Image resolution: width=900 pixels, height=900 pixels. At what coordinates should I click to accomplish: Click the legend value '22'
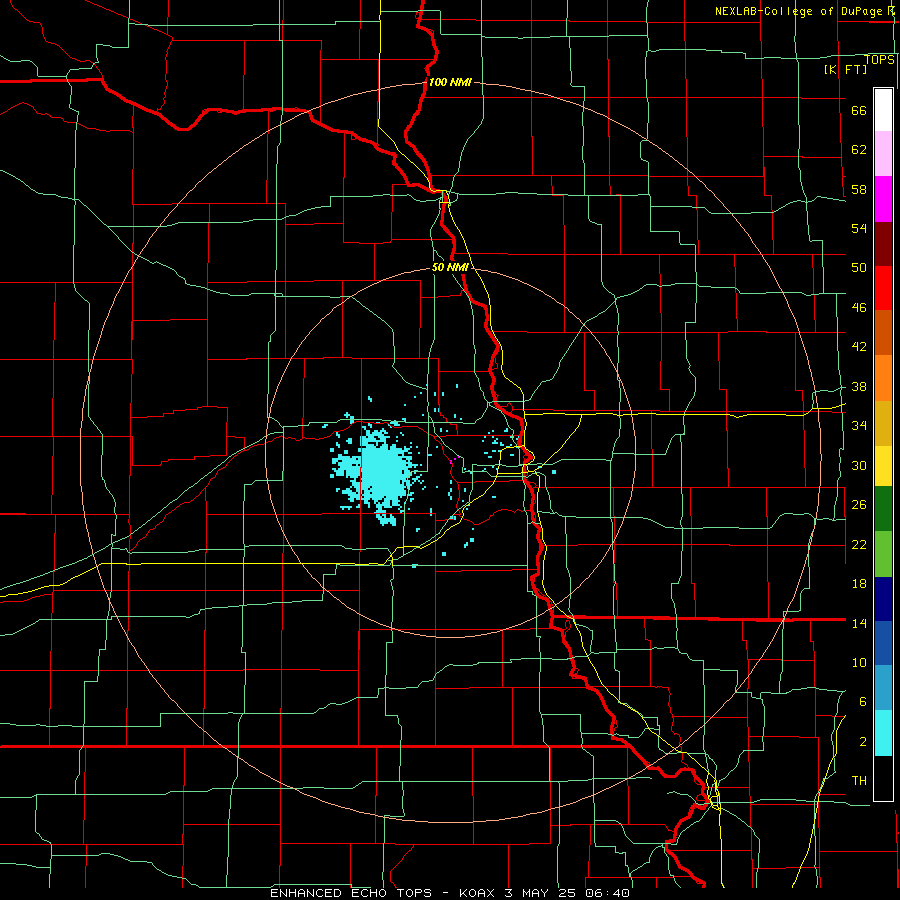[859, 544]
